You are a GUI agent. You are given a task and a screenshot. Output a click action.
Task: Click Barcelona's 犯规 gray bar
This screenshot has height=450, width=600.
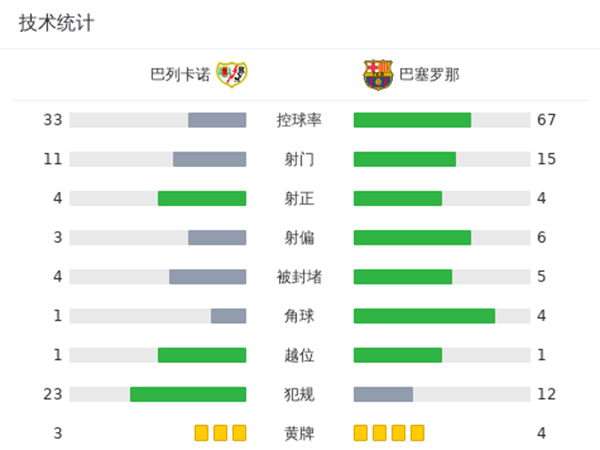(383, 394)
